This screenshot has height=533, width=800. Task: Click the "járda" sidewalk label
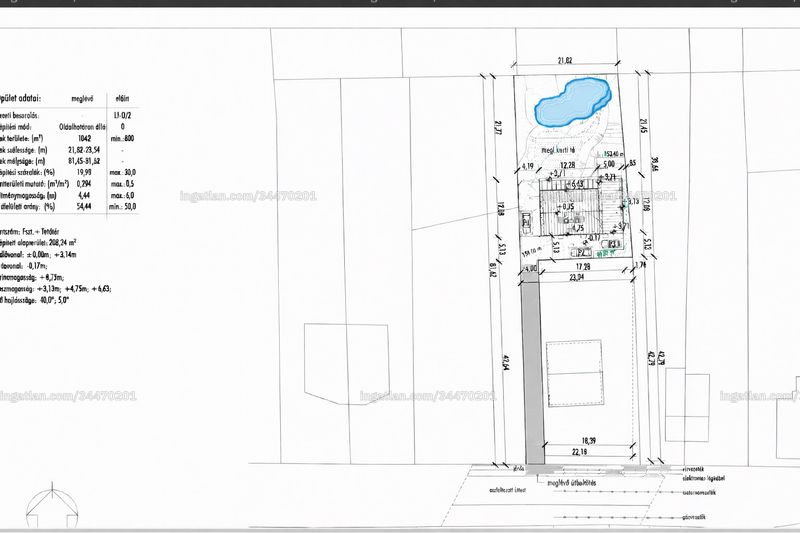coord(519,467)
